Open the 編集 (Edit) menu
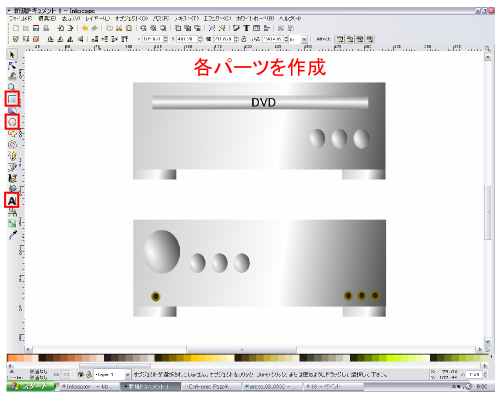The width and height of the screenshot is (500, 400). 47,18
